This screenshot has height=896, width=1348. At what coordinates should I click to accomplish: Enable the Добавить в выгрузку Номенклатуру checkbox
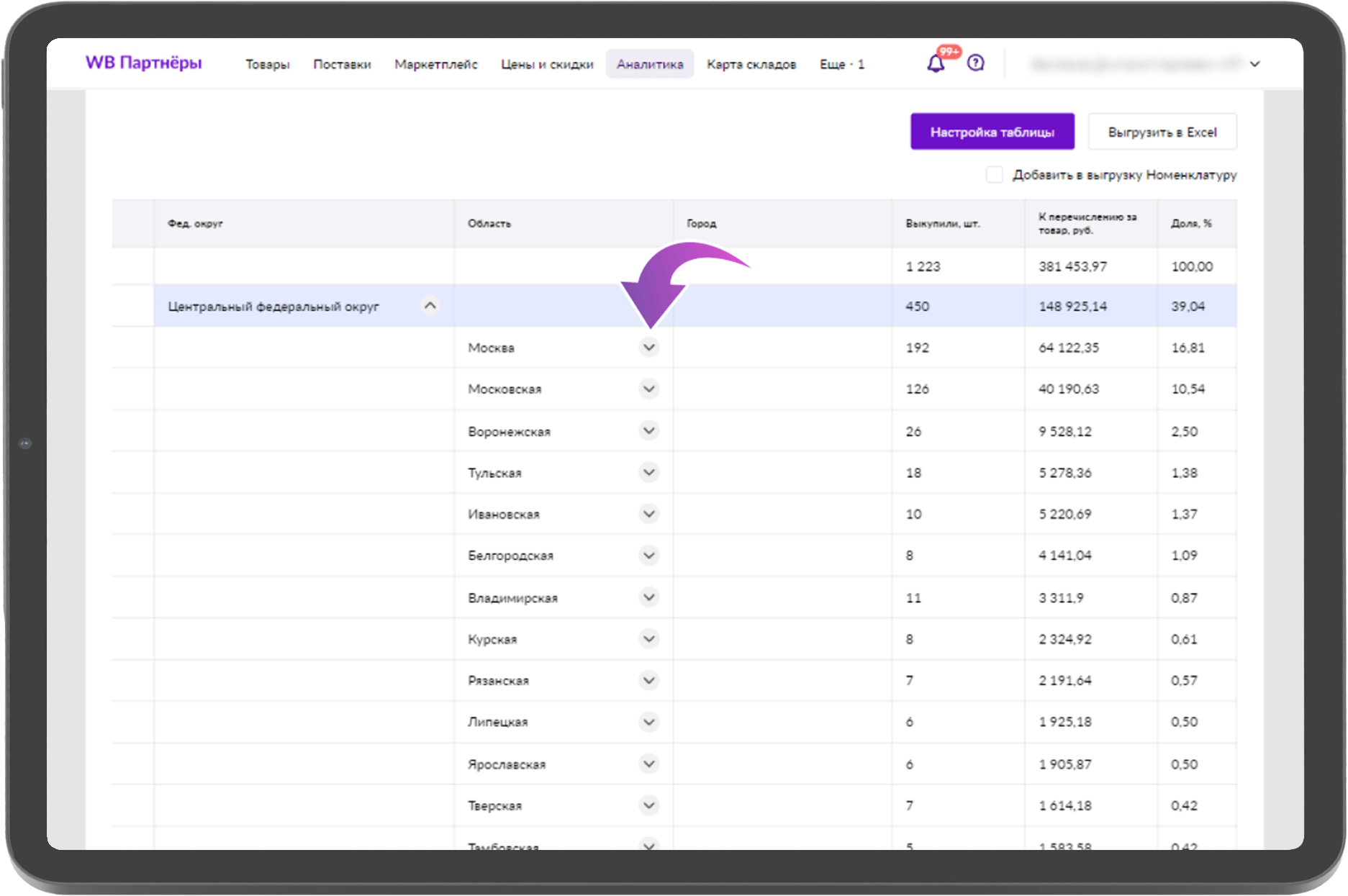[994, 175]
